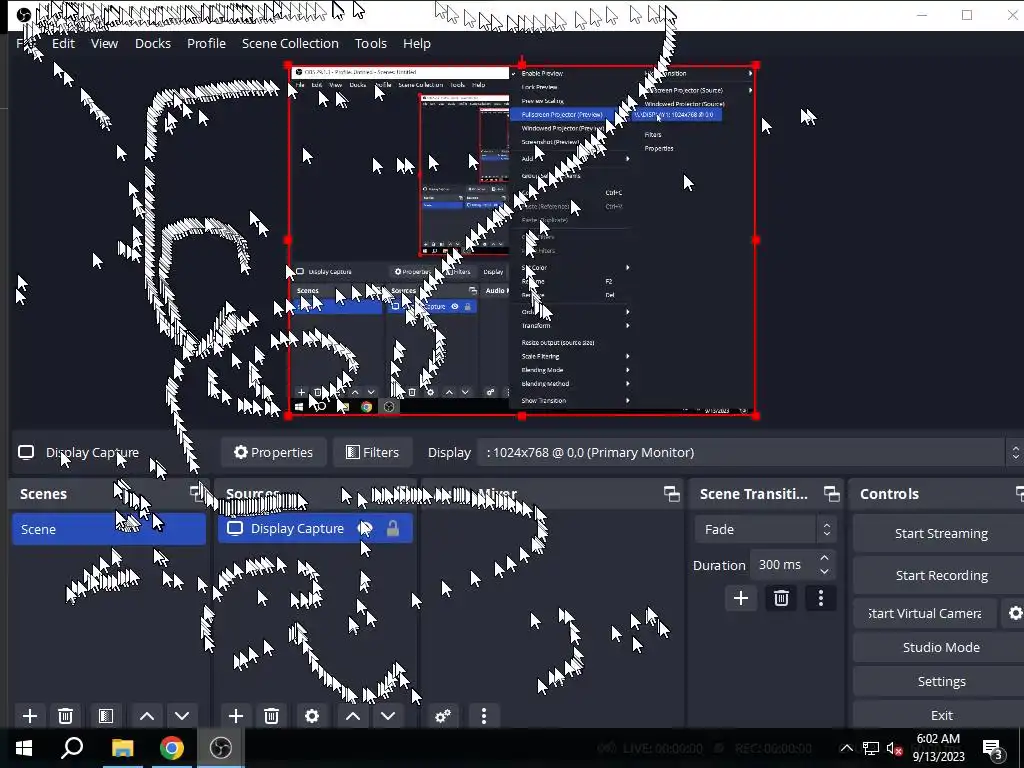Open the Tools menu
The image size is (1024, 768).
[371, 43]
